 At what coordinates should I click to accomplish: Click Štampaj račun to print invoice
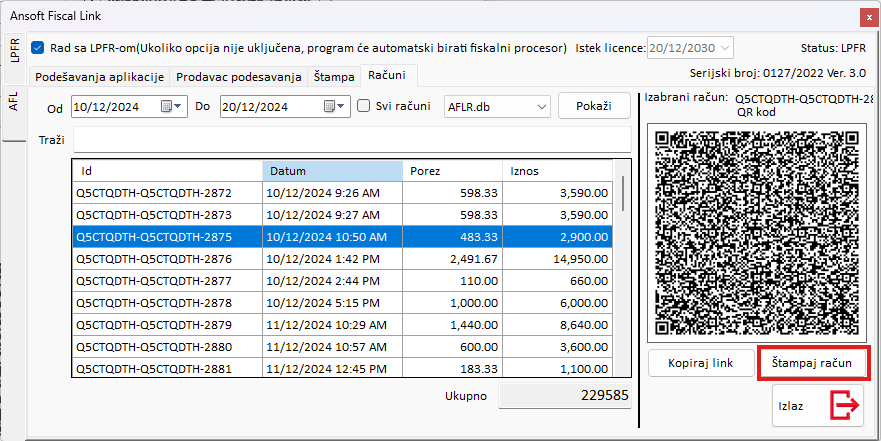point(813,363)
